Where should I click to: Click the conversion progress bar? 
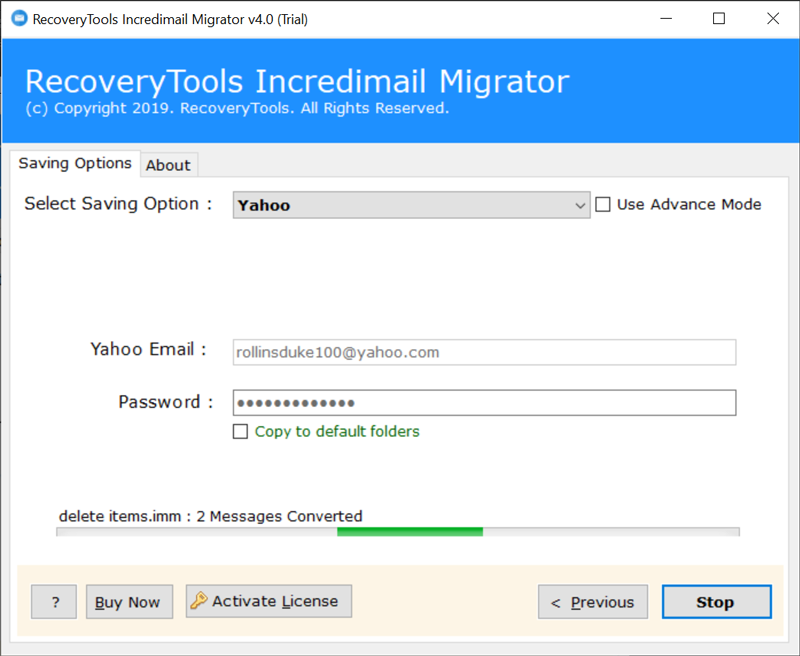(x=398, y=532)
